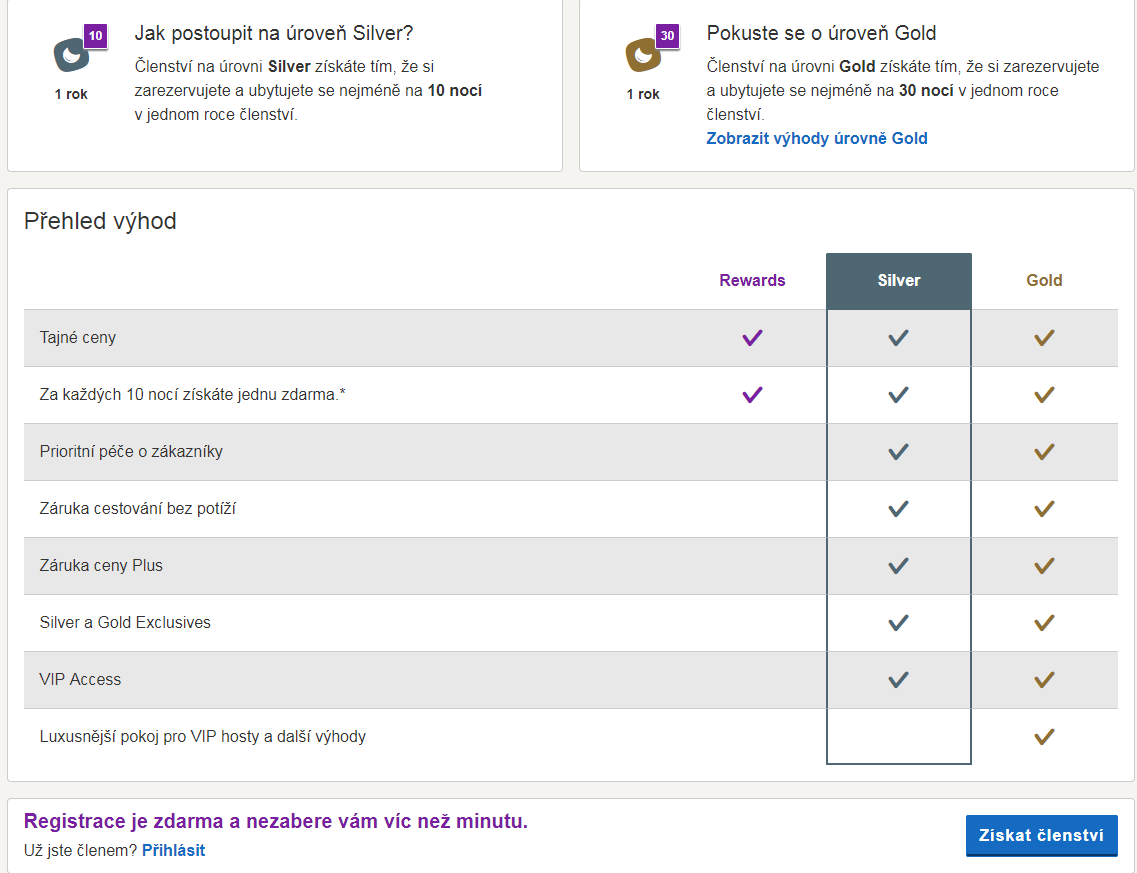The image size is (1137, 873).
Task: Click the Silver checkmark for Prioritní péče o zákazníky
Action: pos(898,452)
